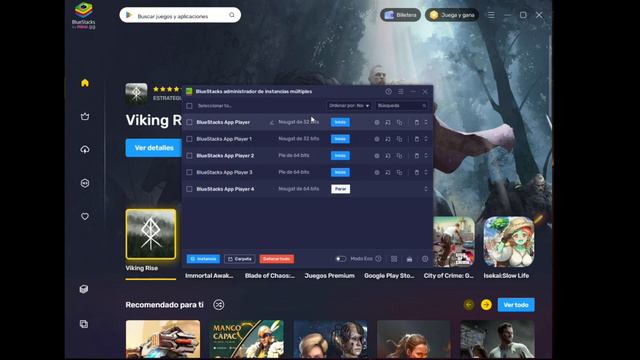The height and width of the screenshot is (360, 640).
Task: Click the Ver todo button
Action: (516, 305)
